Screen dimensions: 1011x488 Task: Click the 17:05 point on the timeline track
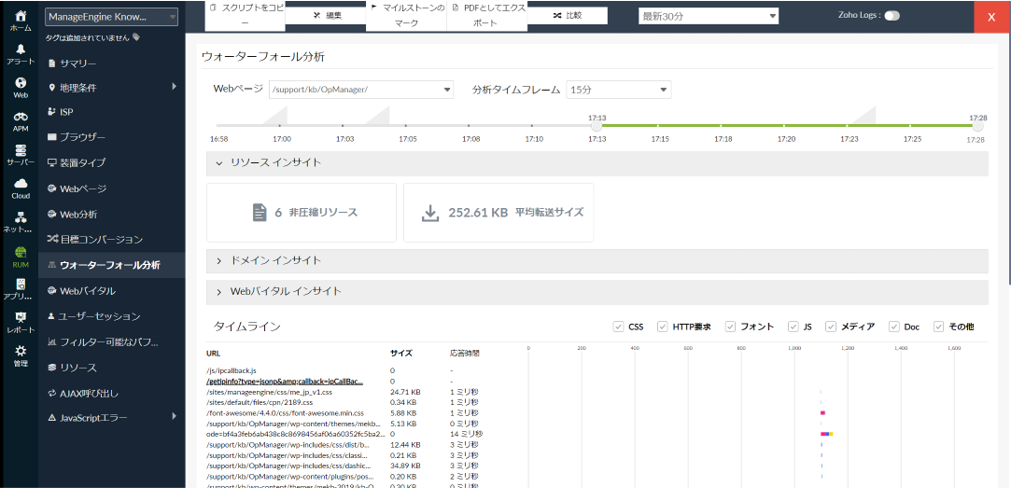[x=407, y=126]
